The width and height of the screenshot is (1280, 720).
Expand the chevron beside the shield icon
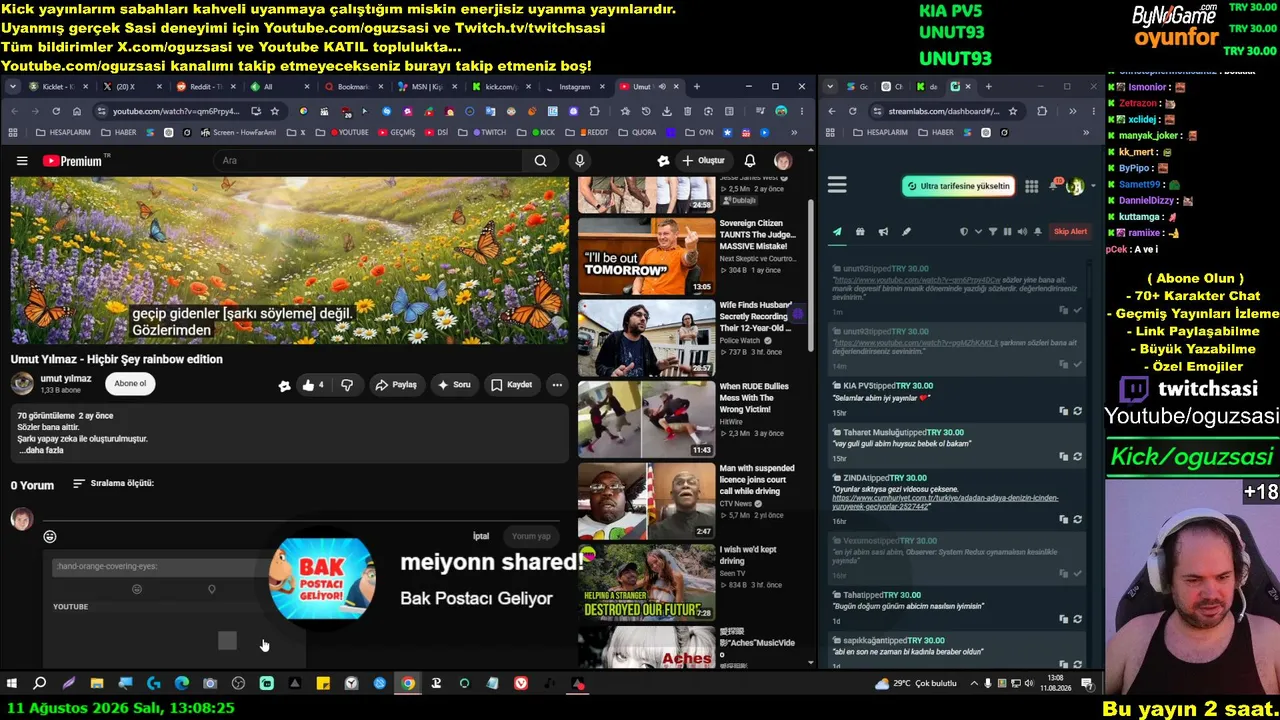click(x=978, y=232)
